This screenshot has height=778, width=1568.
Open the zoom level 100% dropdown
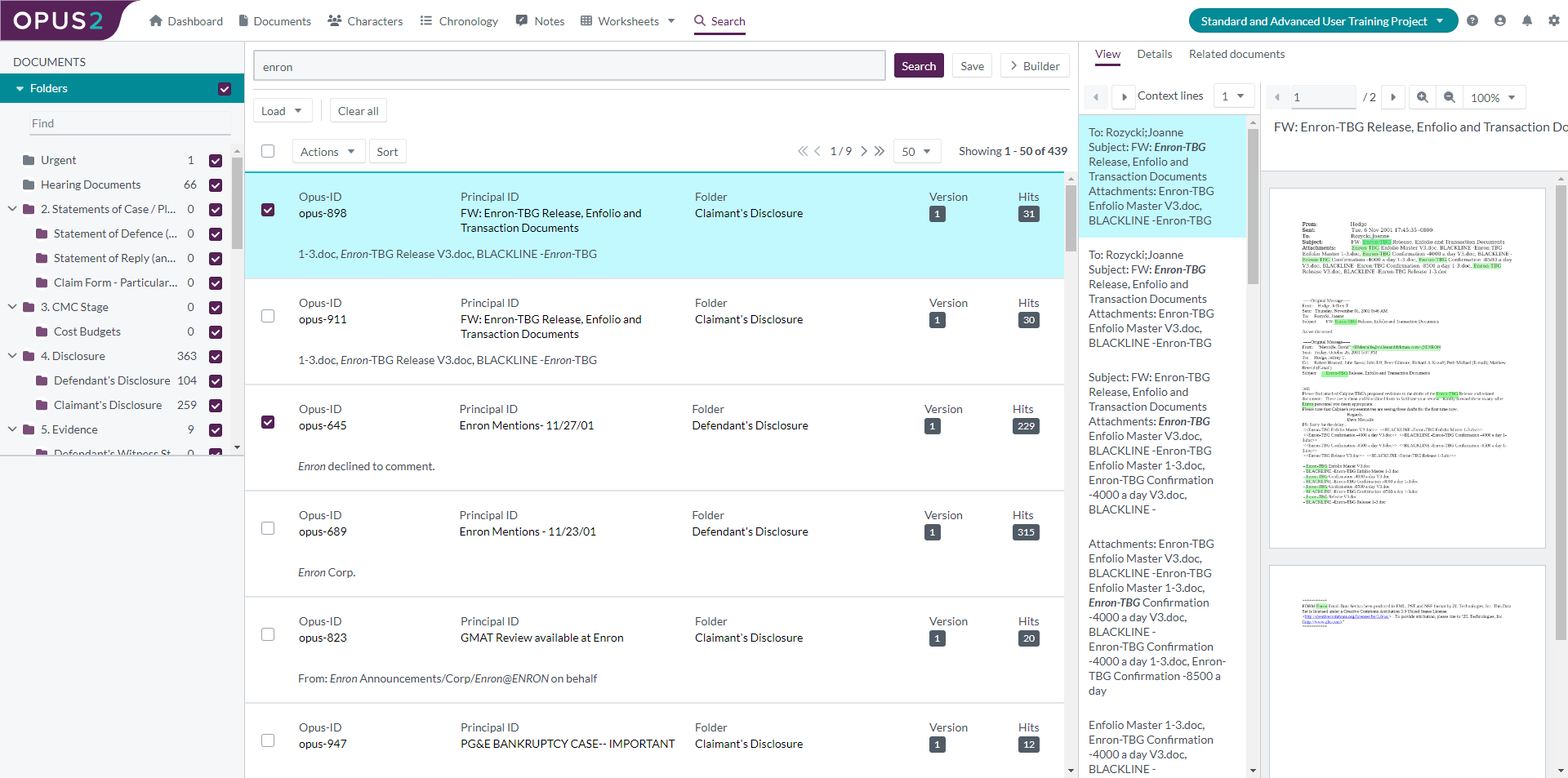[1494, 98]
